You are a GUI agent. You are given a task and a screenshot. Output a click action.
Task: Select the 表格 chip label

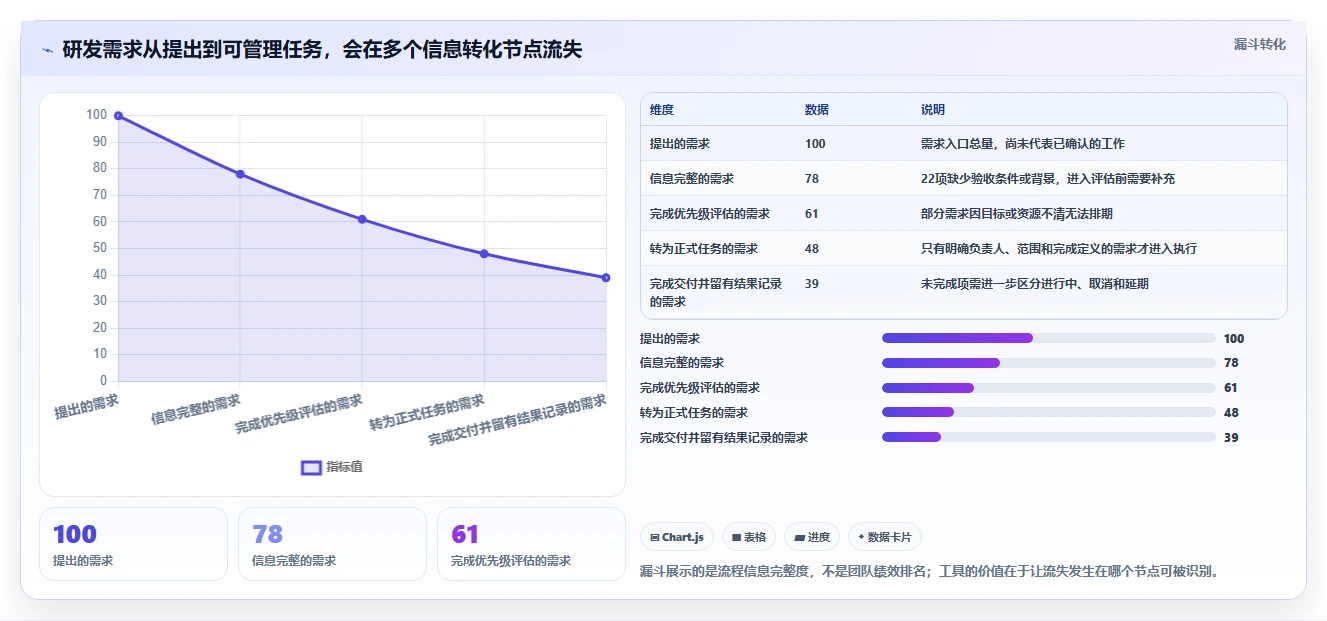coord(755,537)
